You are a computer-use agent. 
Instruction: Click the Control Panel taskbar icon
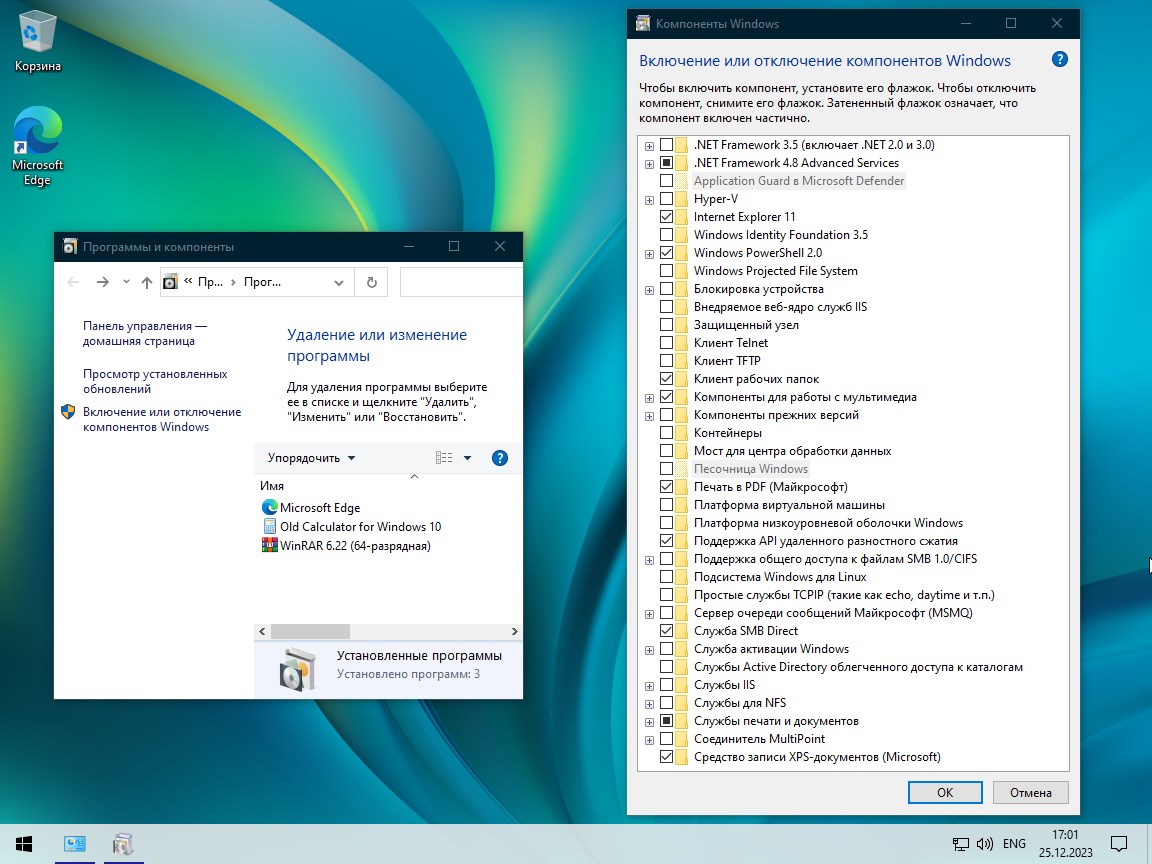74,843
